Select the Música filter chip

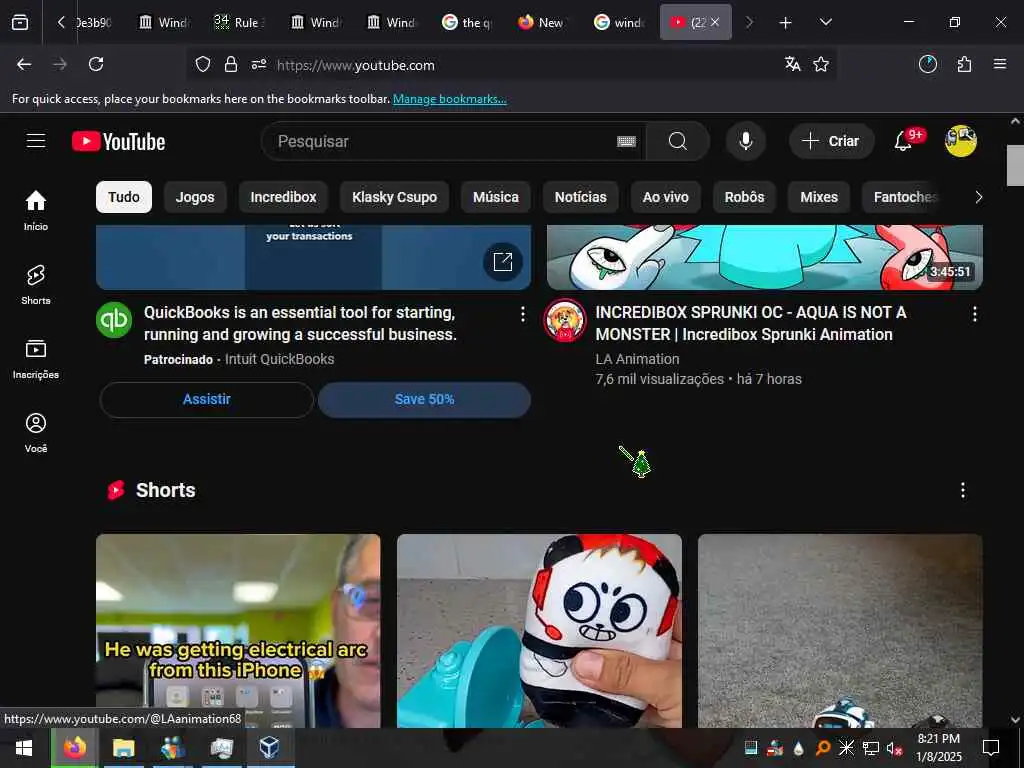[496, 197]
